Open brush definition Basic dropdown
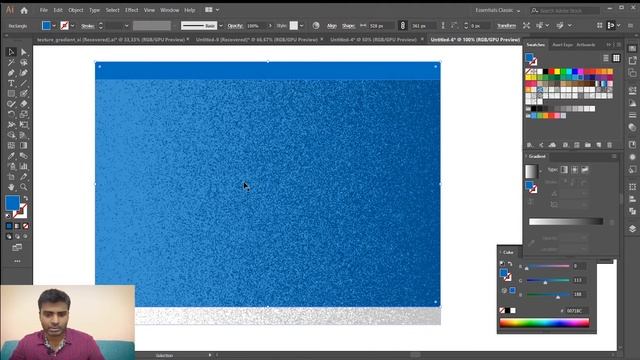Viewport: 640px width, 360px height. (x=221, y=26)
